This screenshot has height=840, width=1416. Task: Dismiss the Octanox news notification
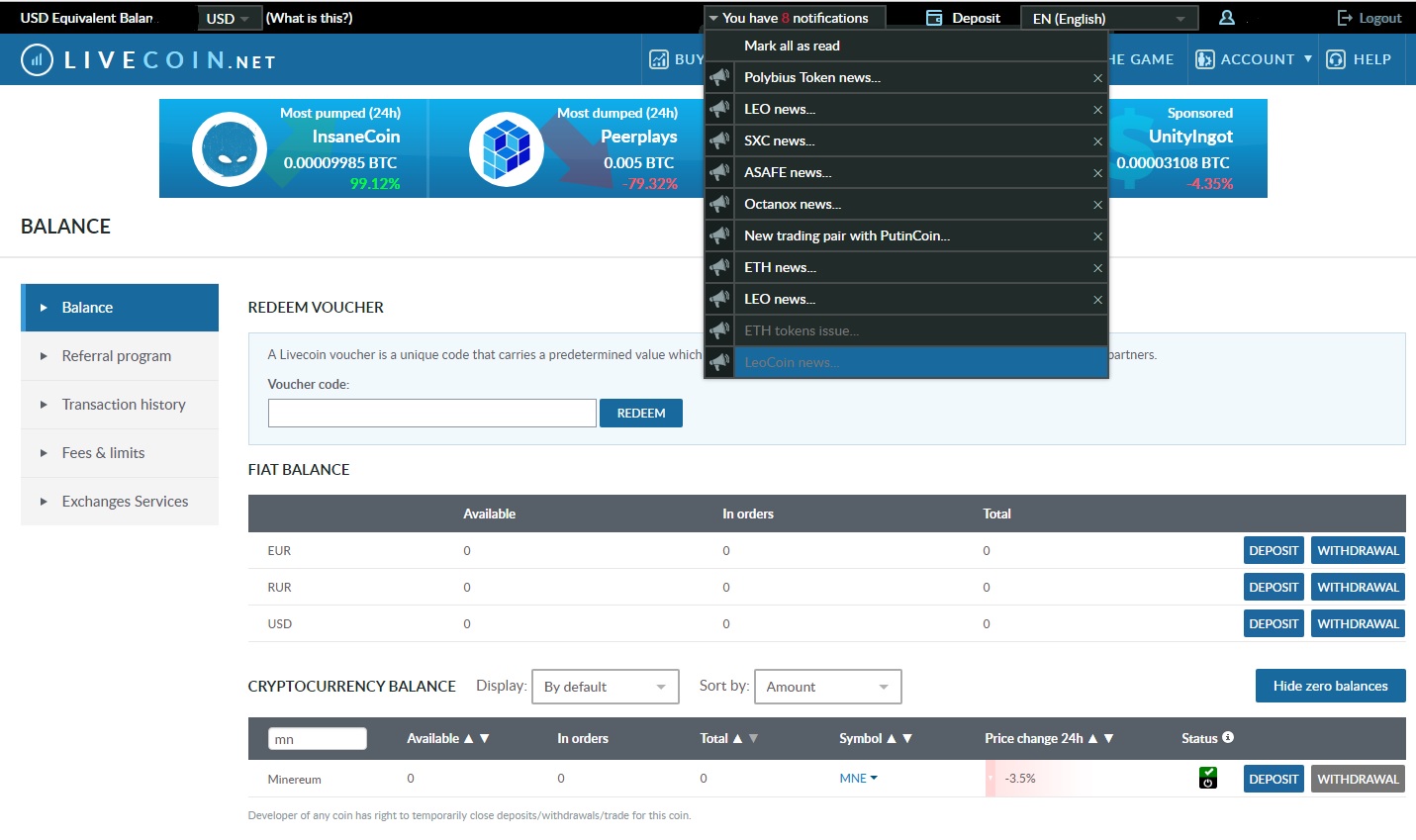(x=1097, y=205)
